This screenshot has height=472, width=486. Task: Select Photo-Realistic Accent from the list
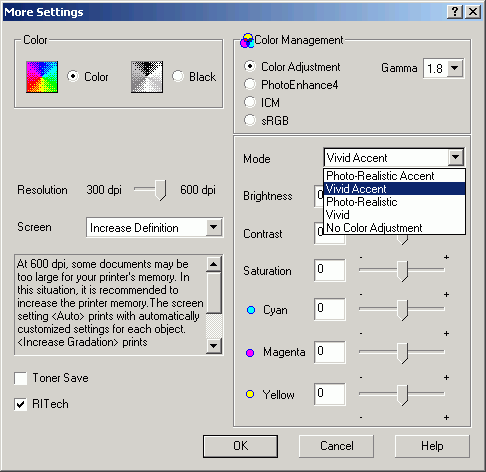(394, 176)
